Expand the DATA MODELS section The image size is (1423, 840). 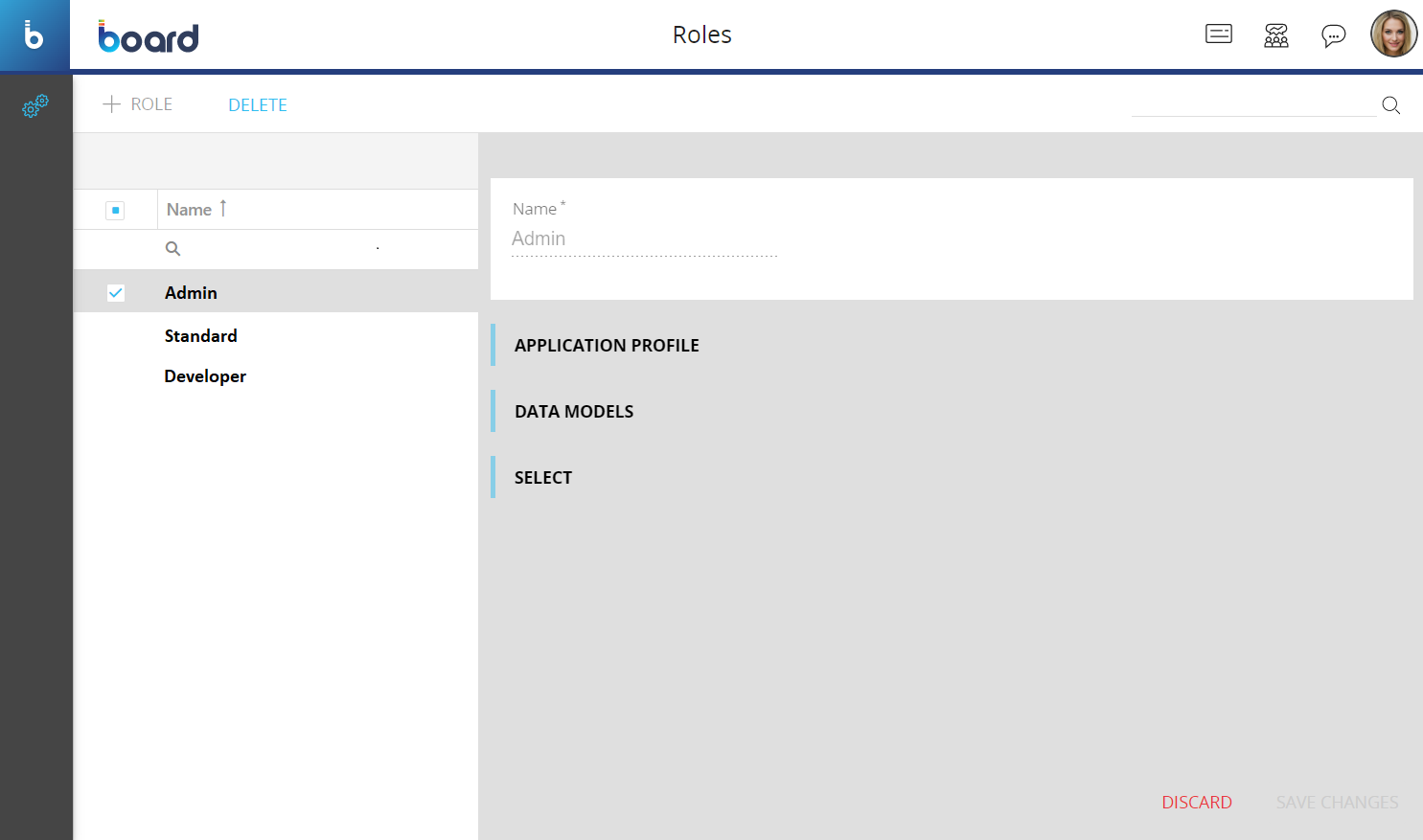point(574,412)
